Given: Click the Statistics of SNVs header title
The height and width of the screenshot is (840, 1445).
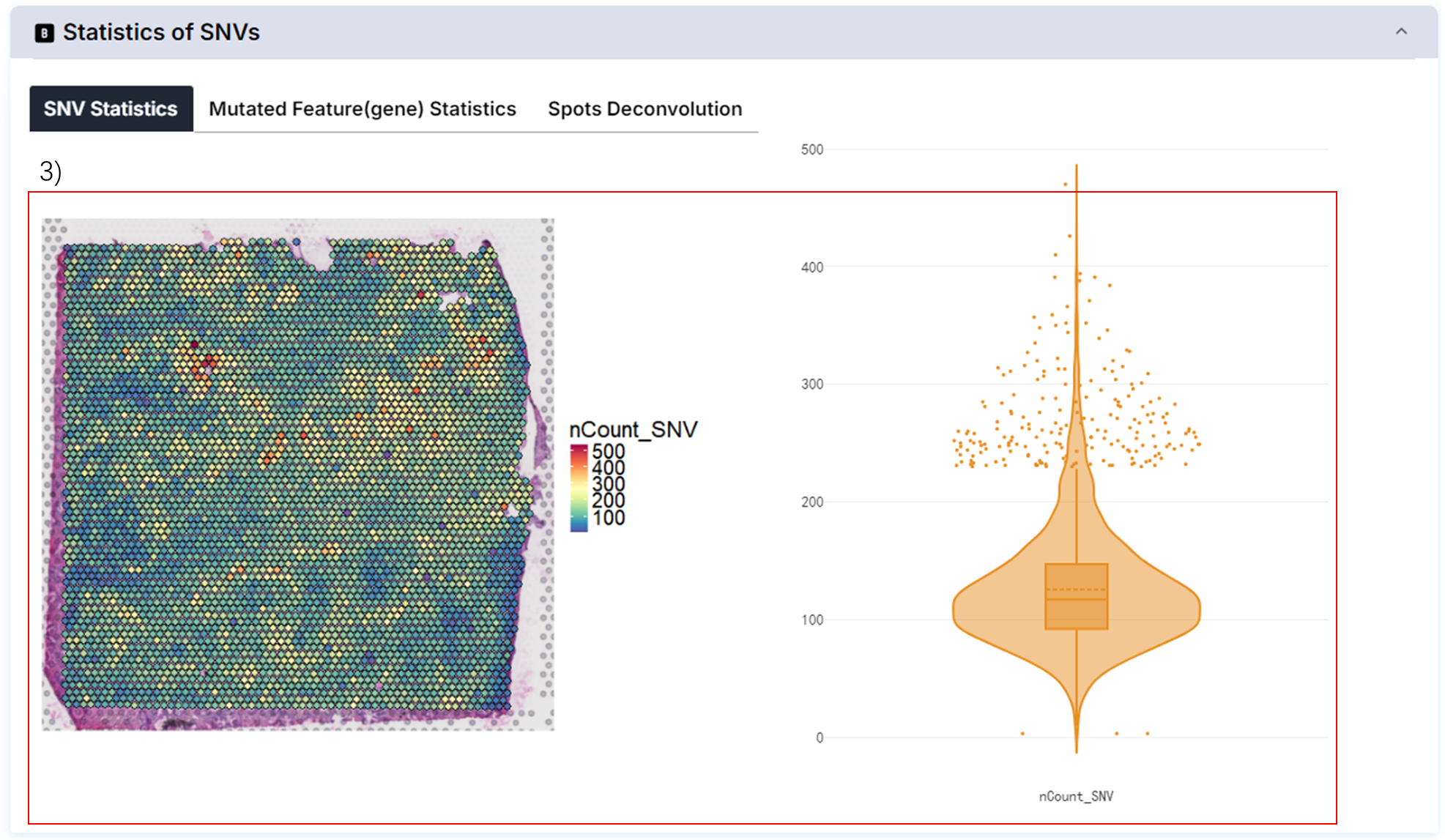Looking at the screenshot, I should (161, 32).
